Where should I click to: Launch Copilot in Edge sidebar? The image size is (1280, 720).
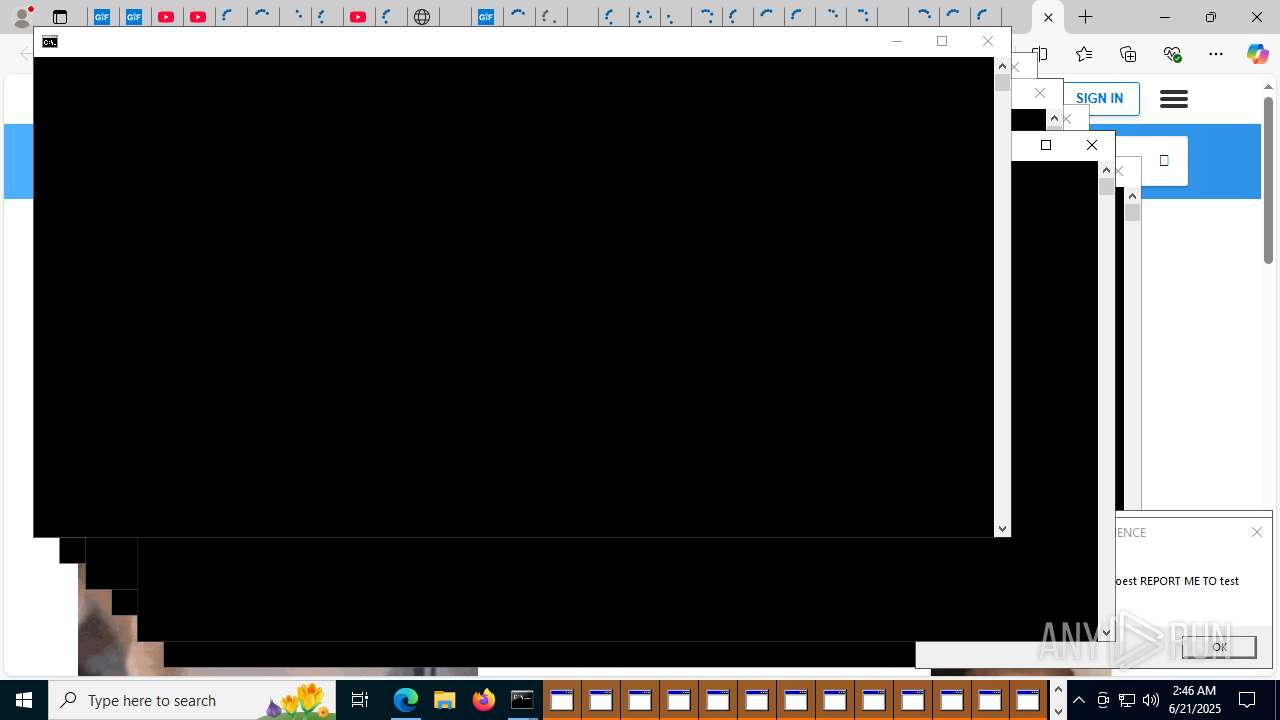click(x=1257, y=54)
